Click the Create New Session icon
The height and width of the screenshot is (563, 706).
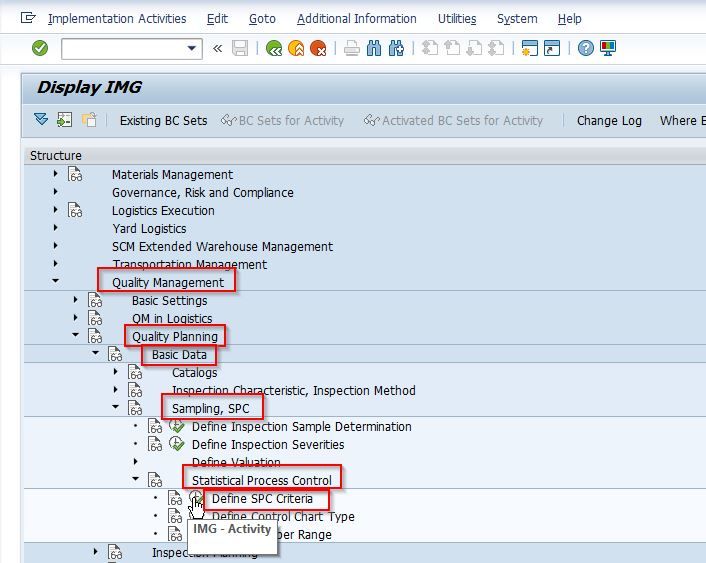[530, 48]
